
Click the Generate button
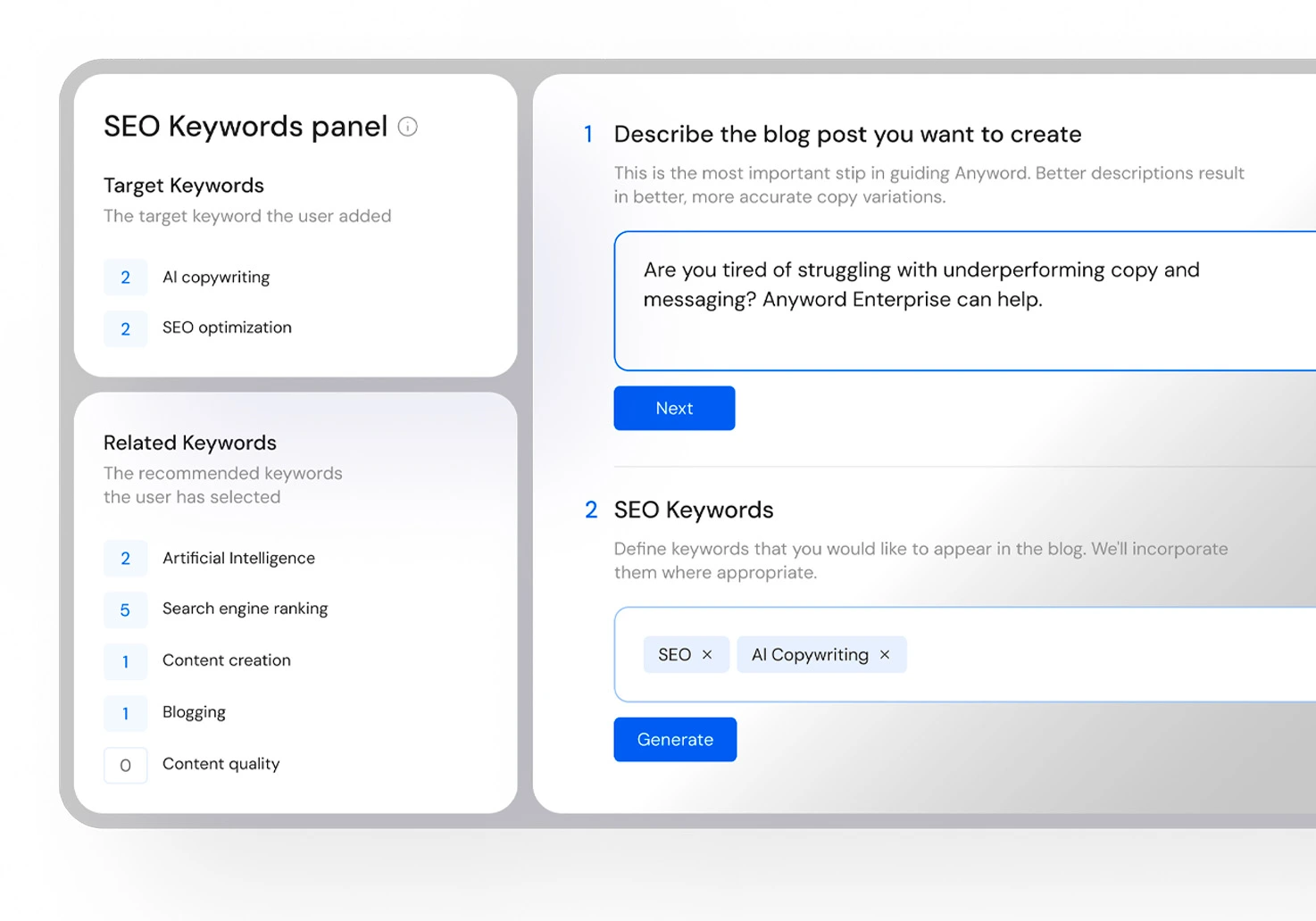(675, 739)
